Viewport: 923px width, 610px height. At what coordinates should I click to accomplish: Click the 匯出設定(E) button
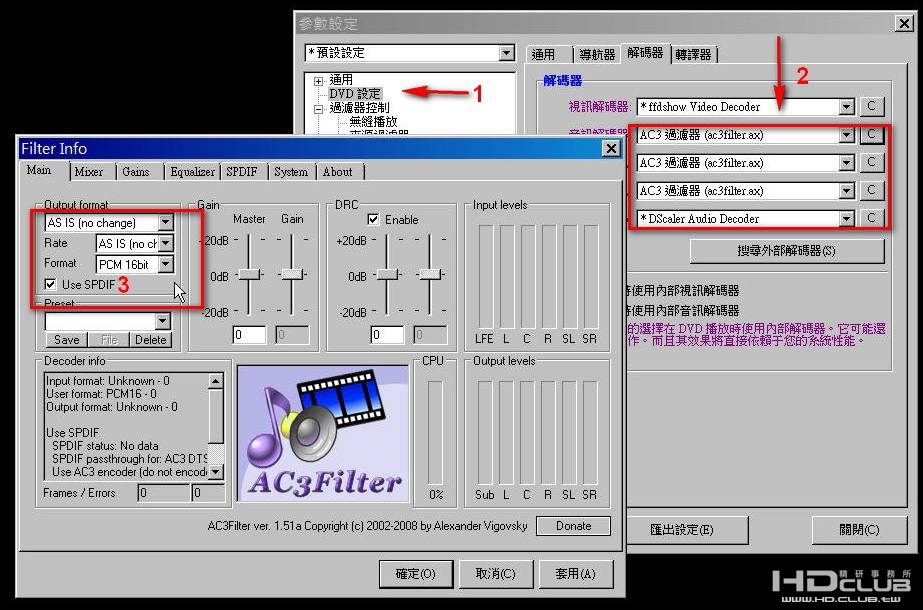[688, 530]
